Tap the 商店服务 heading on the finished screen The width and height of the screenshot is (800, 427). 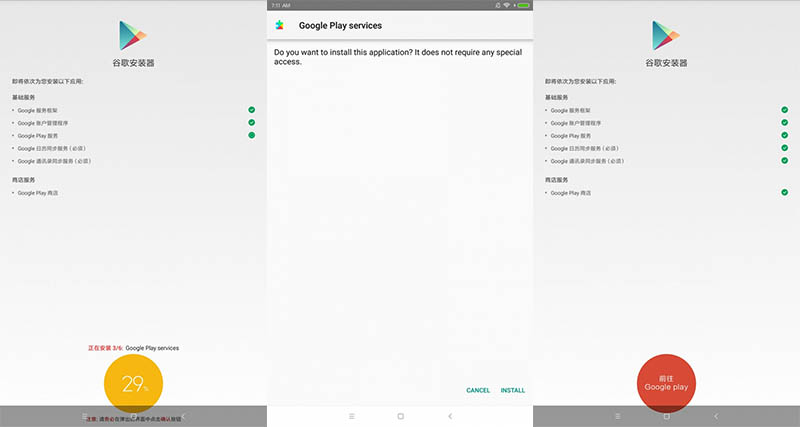point(556,180)
